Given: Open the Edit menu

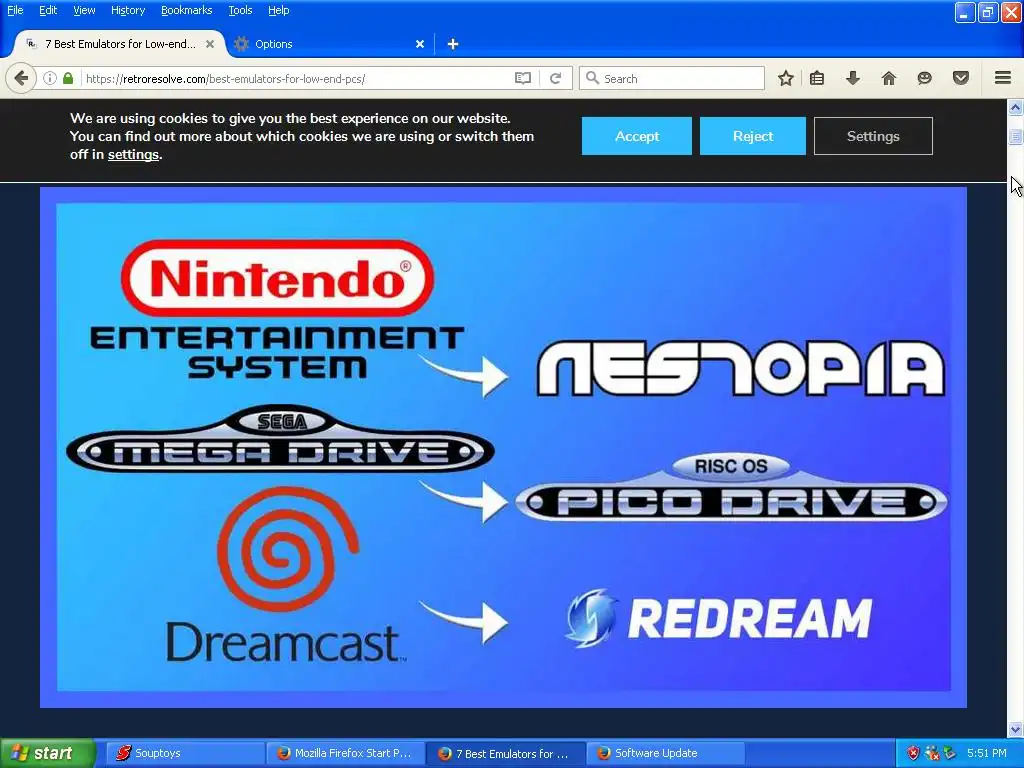Looking at the screenshot, I should (x=48, y=10).
